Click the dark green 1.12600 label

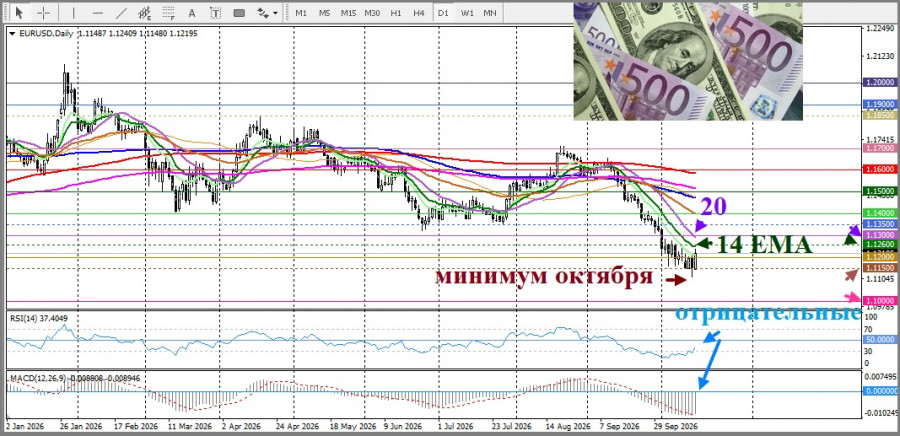879,244
